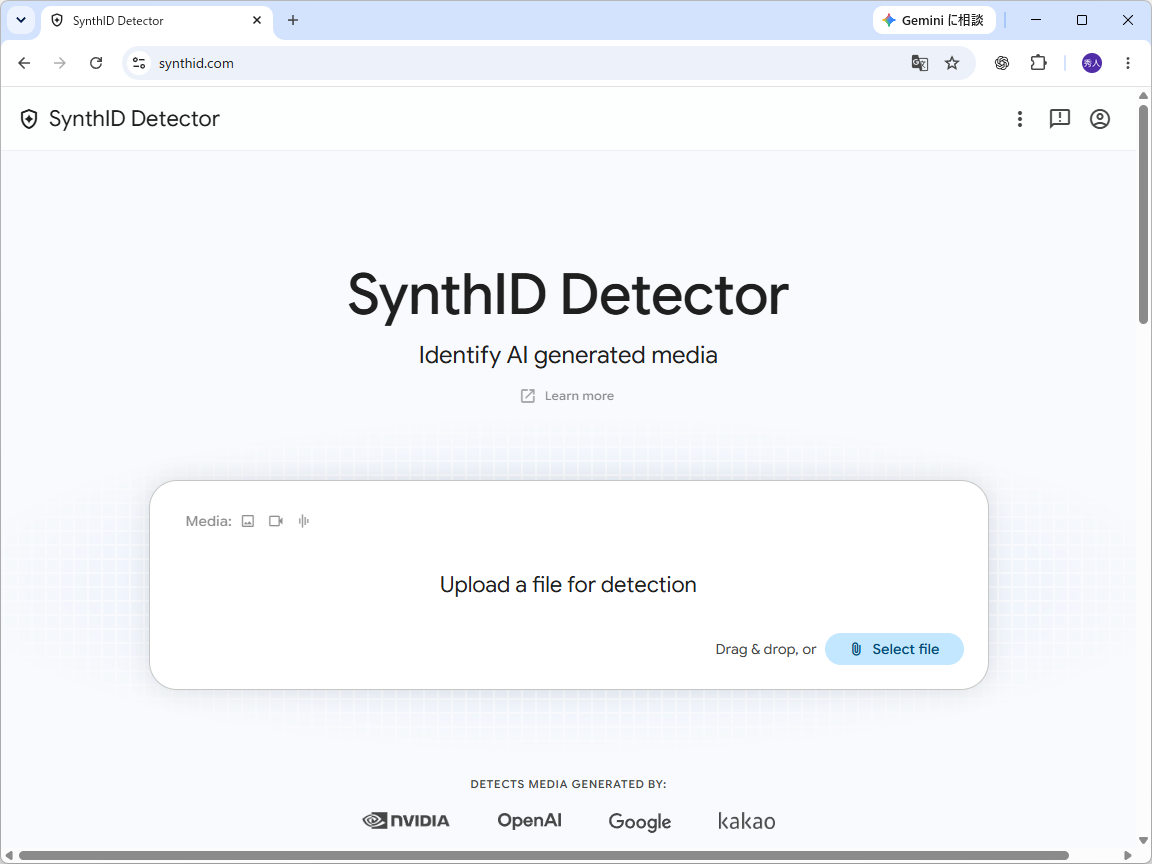Viewport: 1152px width, 864px height.
Task: Click the browser forward arrow
Action: point(60,63)
